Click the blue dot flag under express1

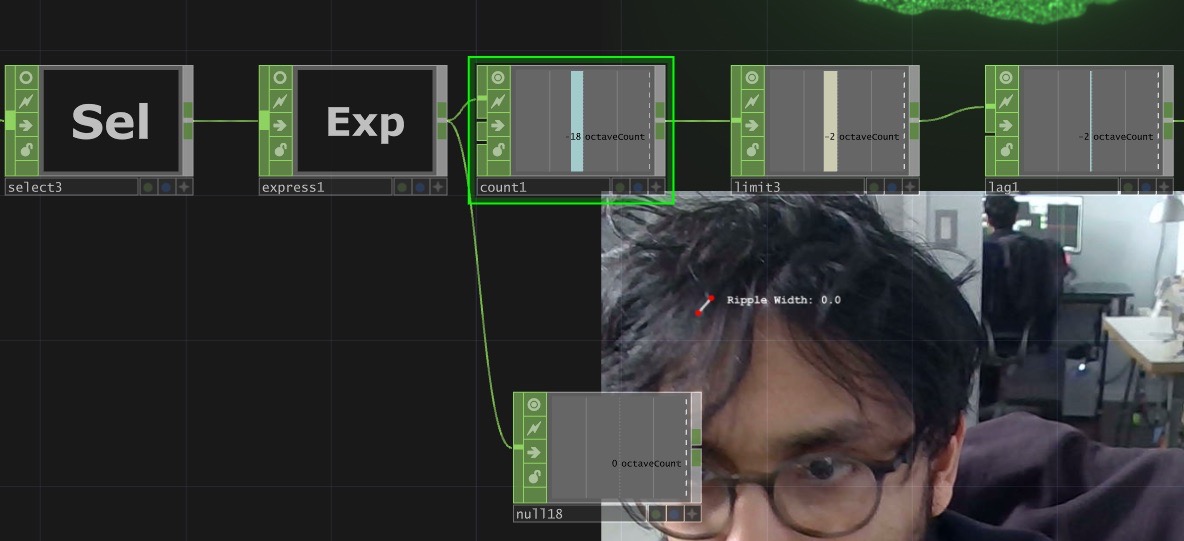point(421,187)
